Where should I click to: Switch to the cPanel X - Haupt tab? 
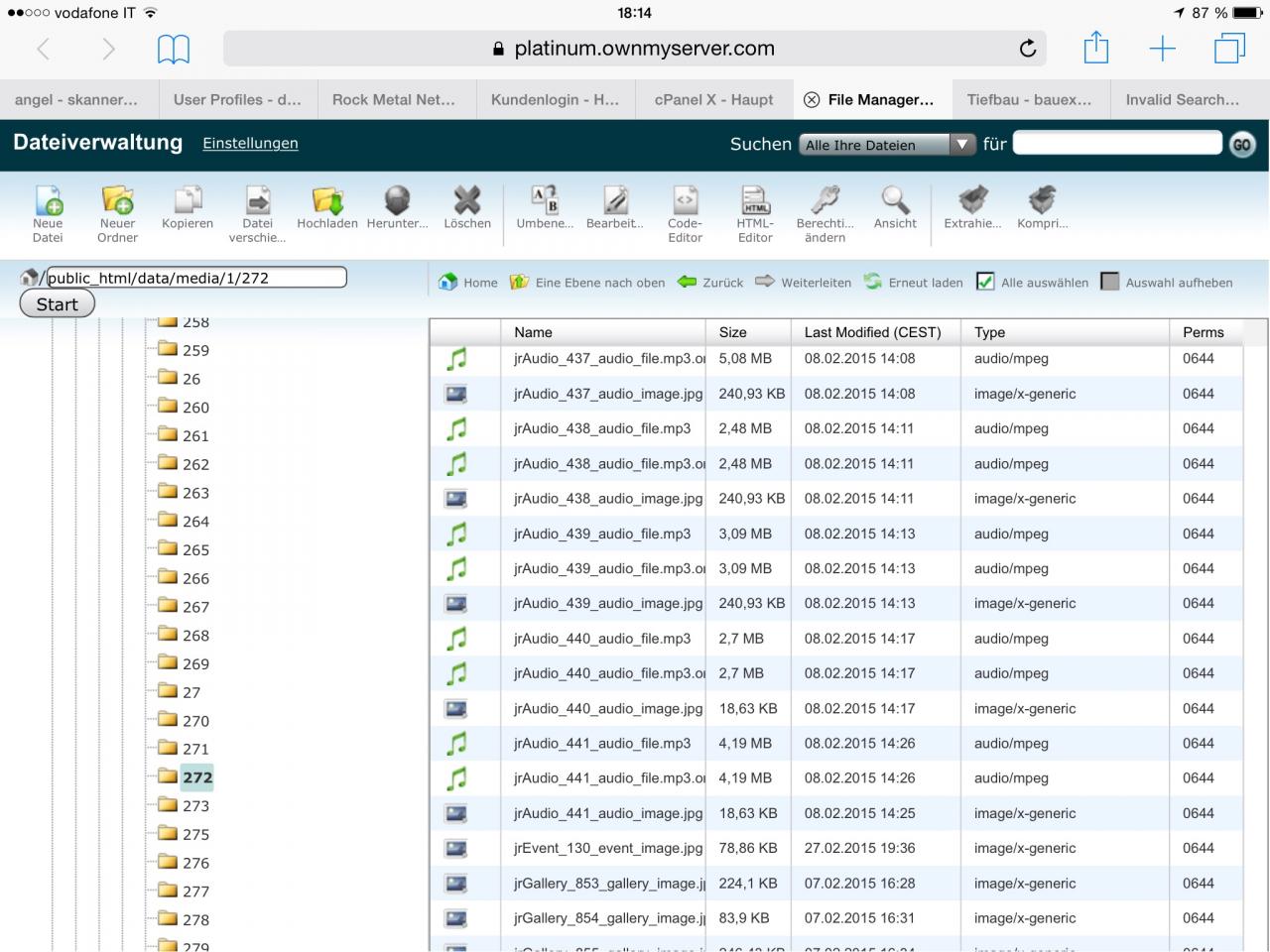point(714,100)
